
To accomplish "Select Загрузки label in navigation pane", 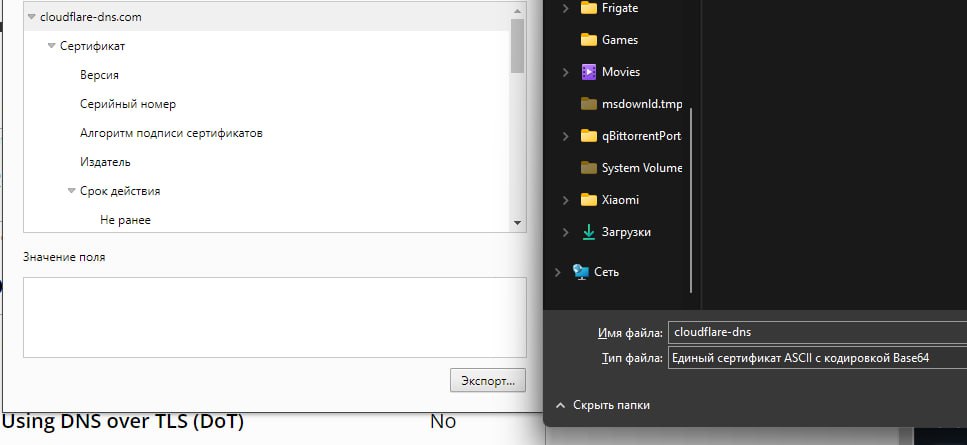I will point(626,232).
